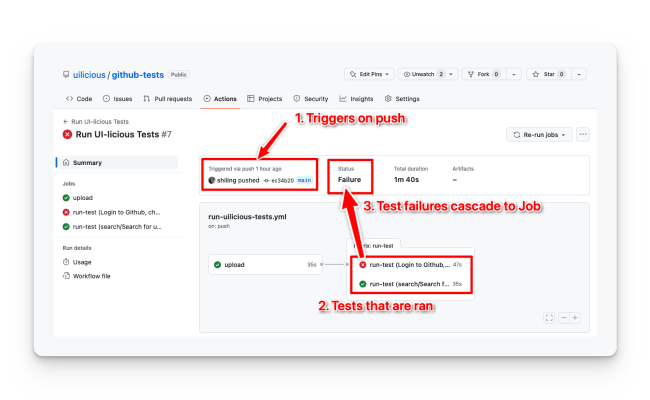Click the red failure icon beside run title
Screen dimensions: 650x400
pyautogui.click(x=67, y=134)
